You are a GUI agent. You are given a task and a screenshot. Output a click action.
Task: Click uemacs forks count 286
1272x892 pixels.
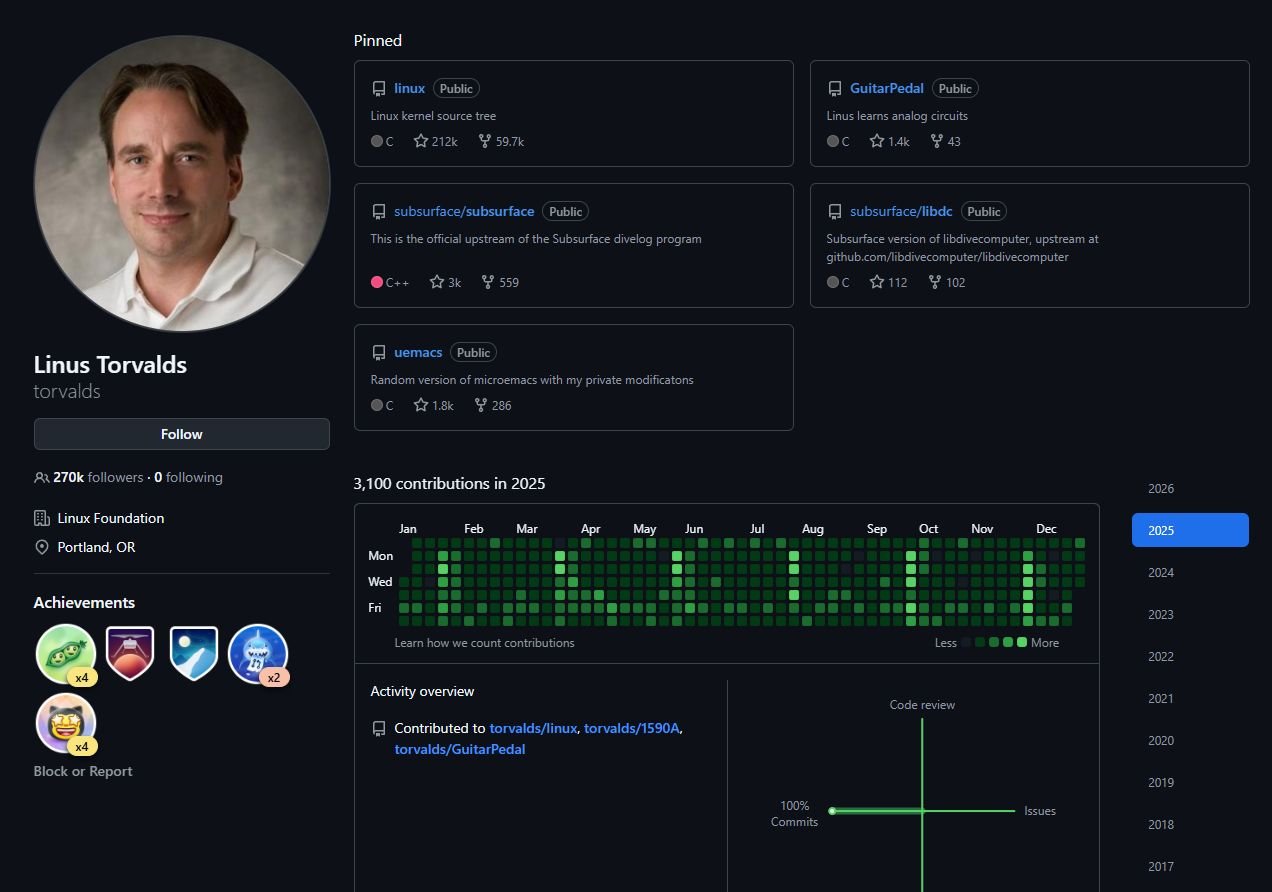tap(493, 405)
